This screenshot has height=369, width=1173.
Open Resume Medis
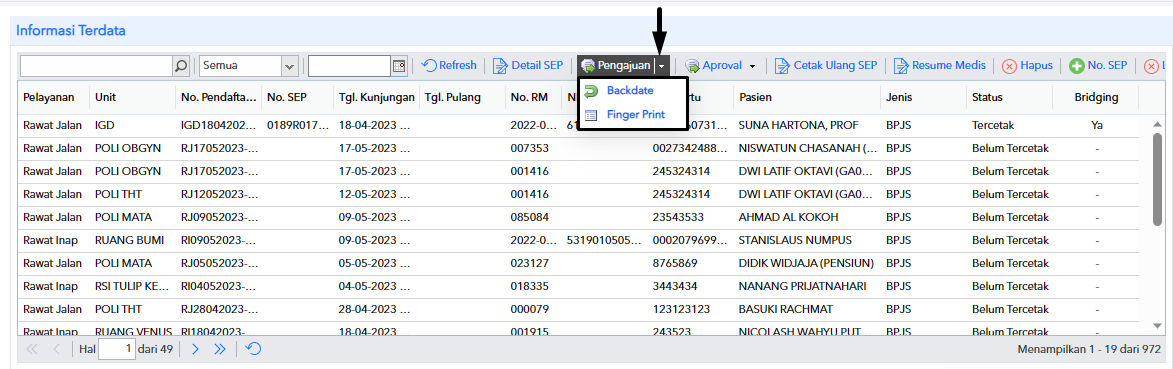[x=940, y=65]
